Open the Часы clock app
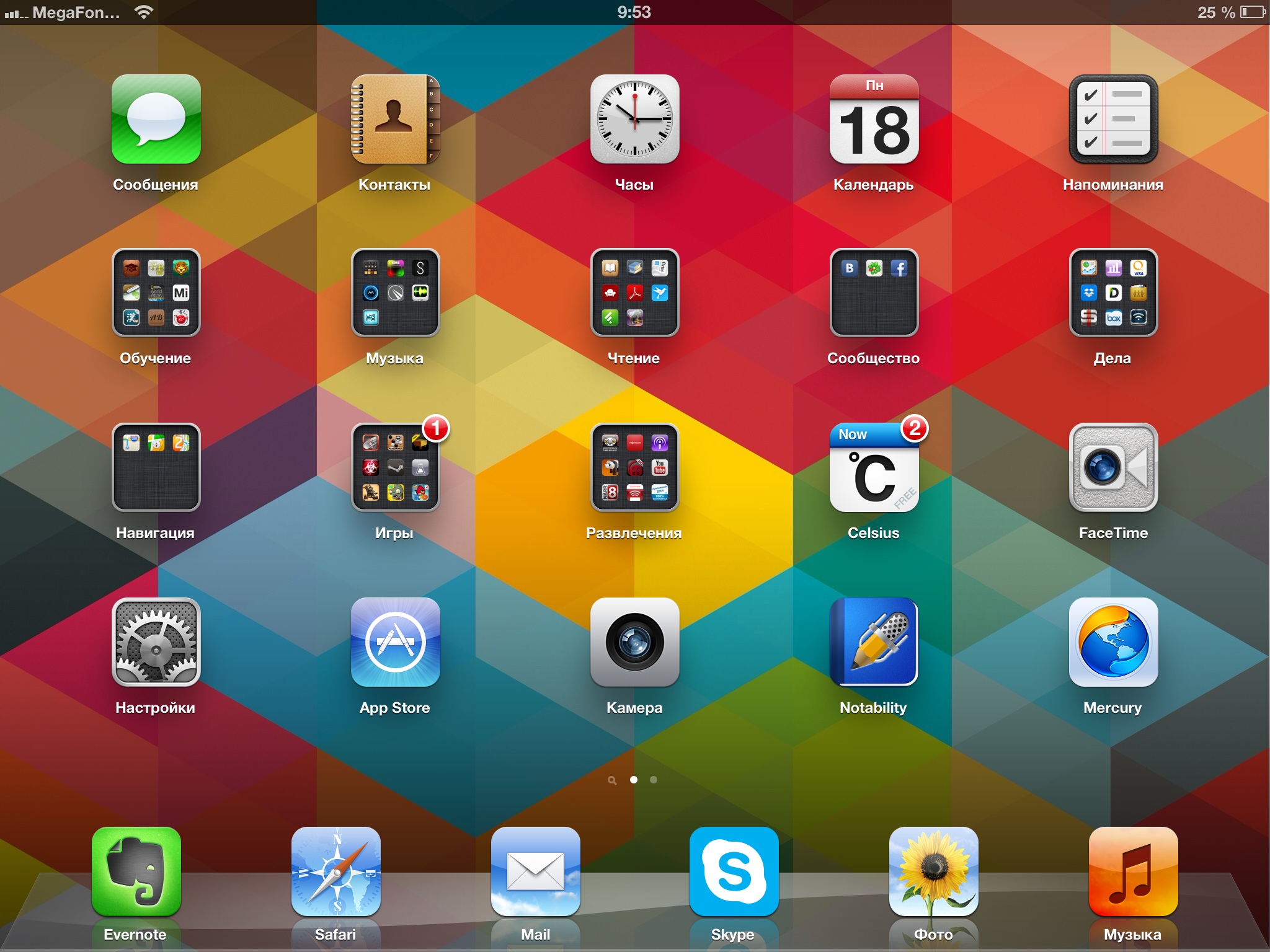This screenshot has width=1270, height=952. [x=635, y=119]
